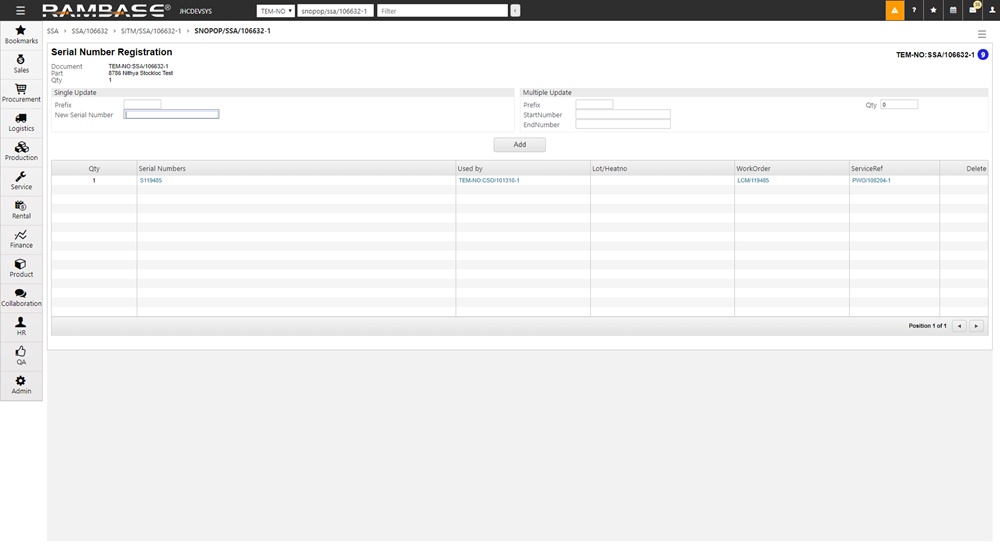Open the hamburger main menu
Image resolution: width=1000 pixels, height=556 pixels.
tap(20, 10)
